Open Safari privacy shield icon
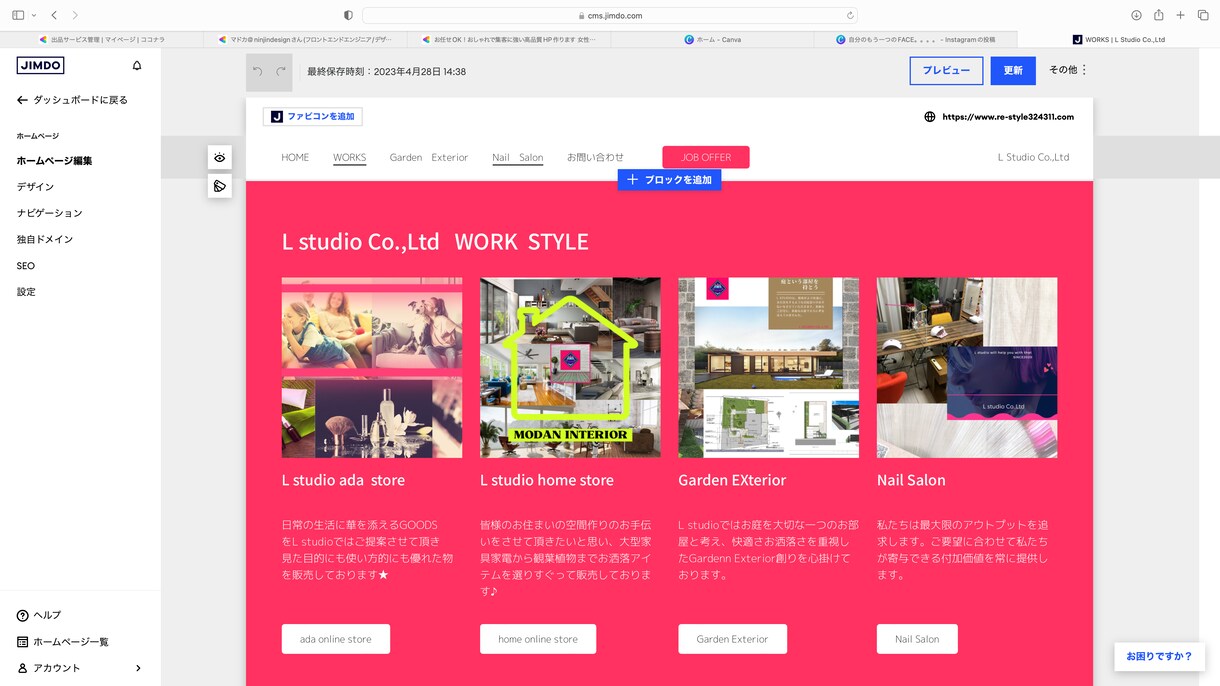 [x=348, y=15]
